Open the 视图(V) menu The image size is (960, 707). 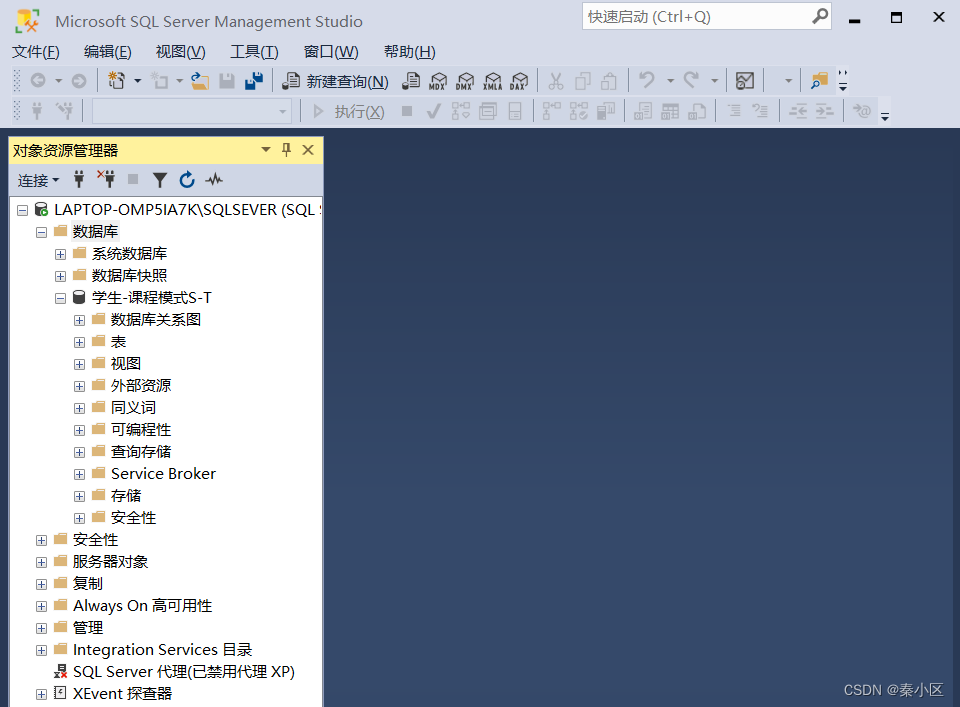181,52
